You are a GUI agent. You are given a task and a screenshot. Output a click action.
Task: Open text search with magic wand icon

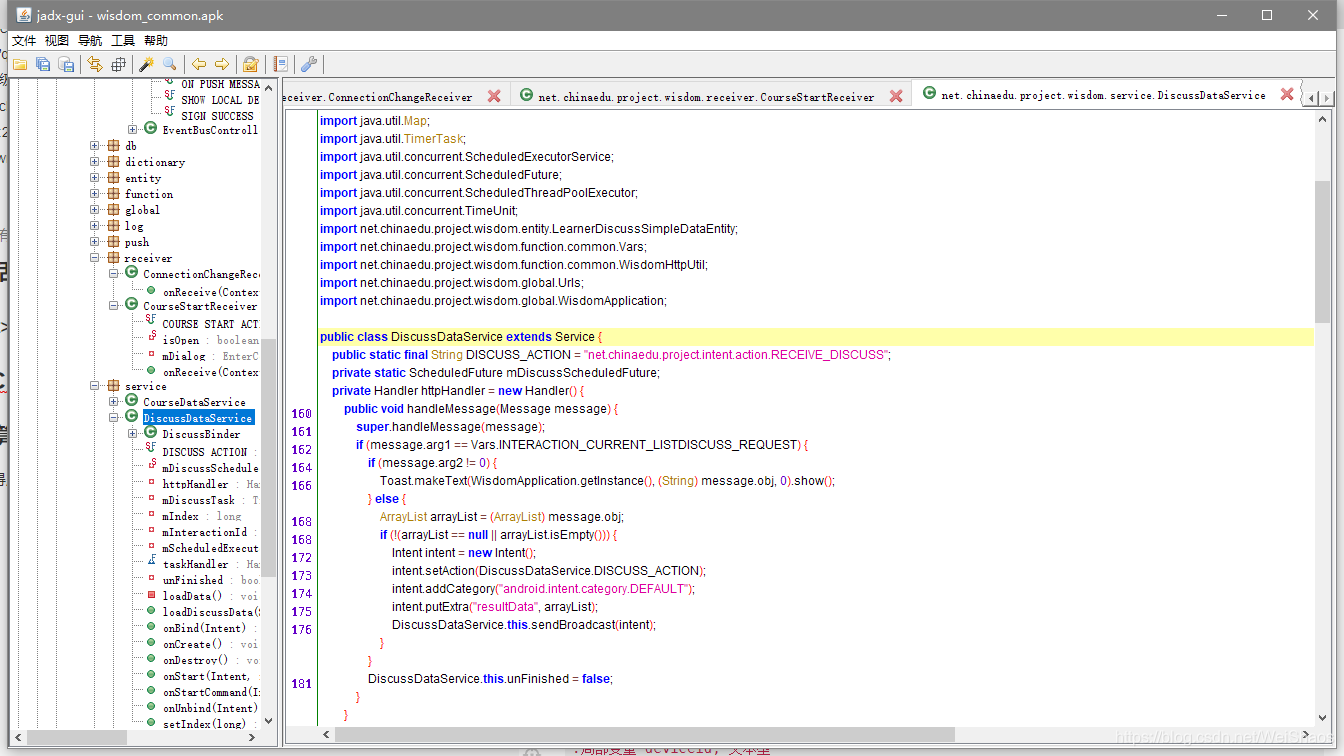click(146, 64)
